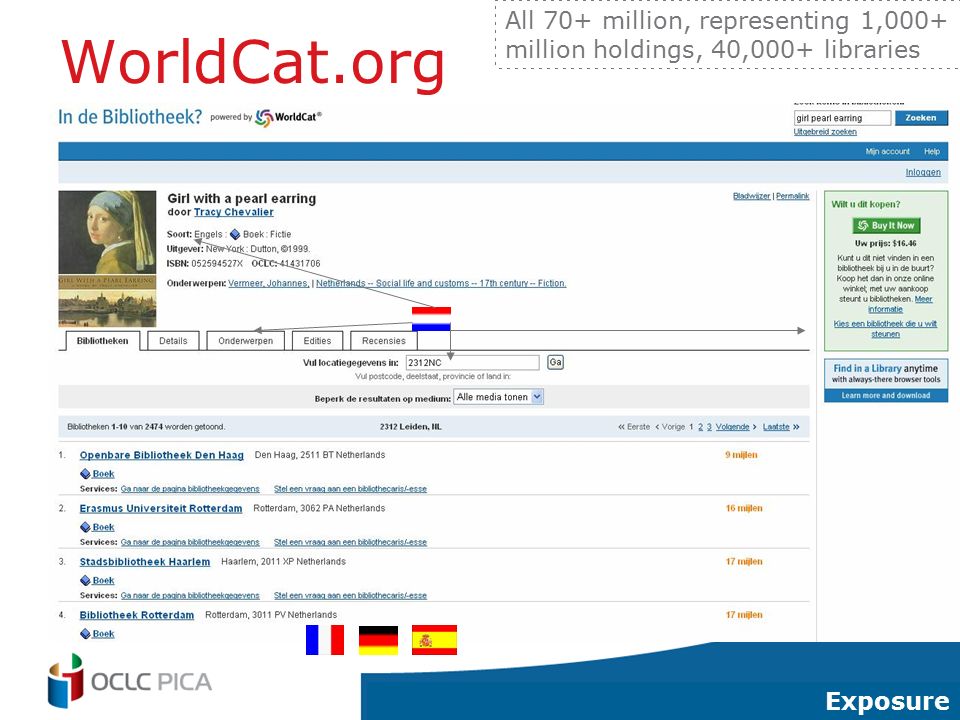The width and height of the screenshot is (960, 720).
Task: Open library details page link for Den Haag
Action: coord(190,489)
